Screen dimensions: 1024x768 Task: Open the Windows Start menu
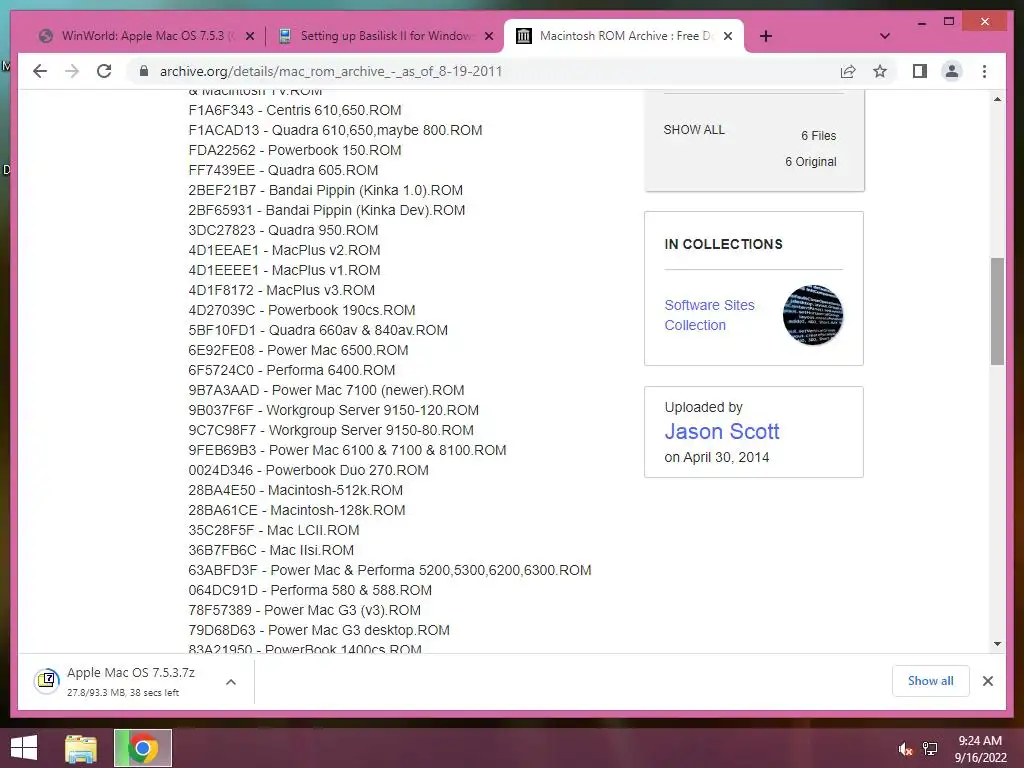(x=24, y=748)
